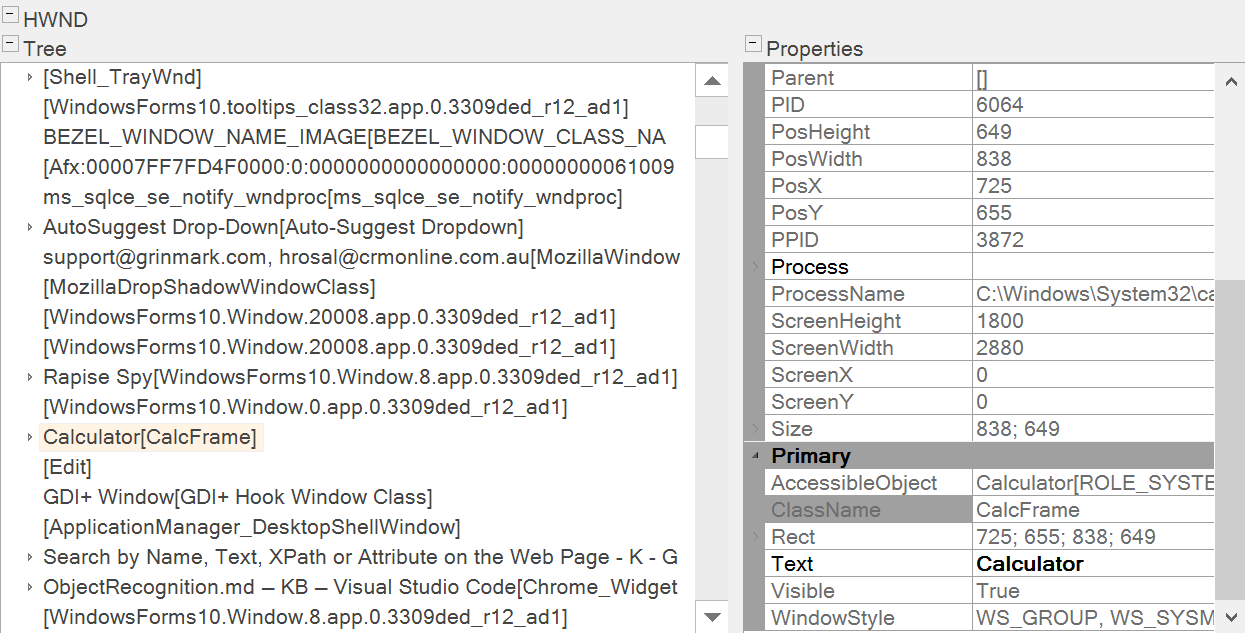
Task: Expand the ObjectRecognition.md Visual Studio Code node arrow
Action: (x=29, y=587)
